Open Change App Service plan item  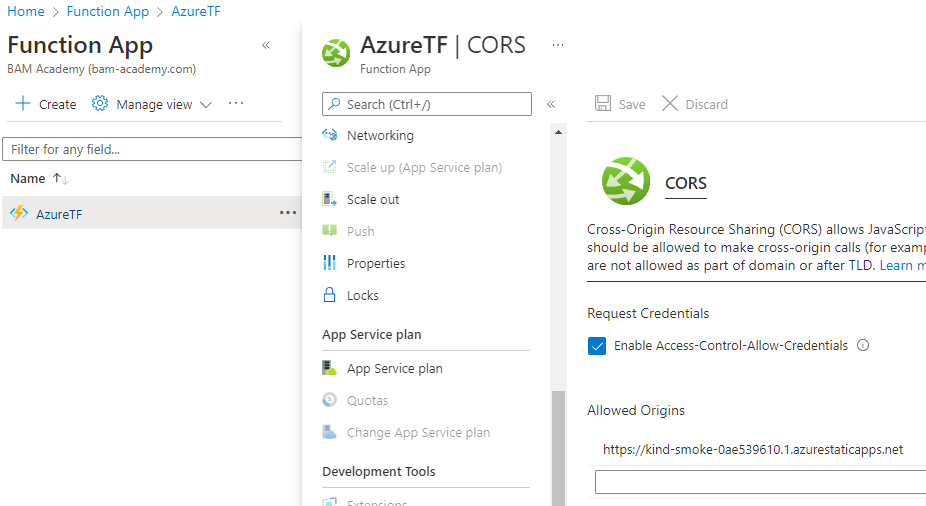point(418,432)
